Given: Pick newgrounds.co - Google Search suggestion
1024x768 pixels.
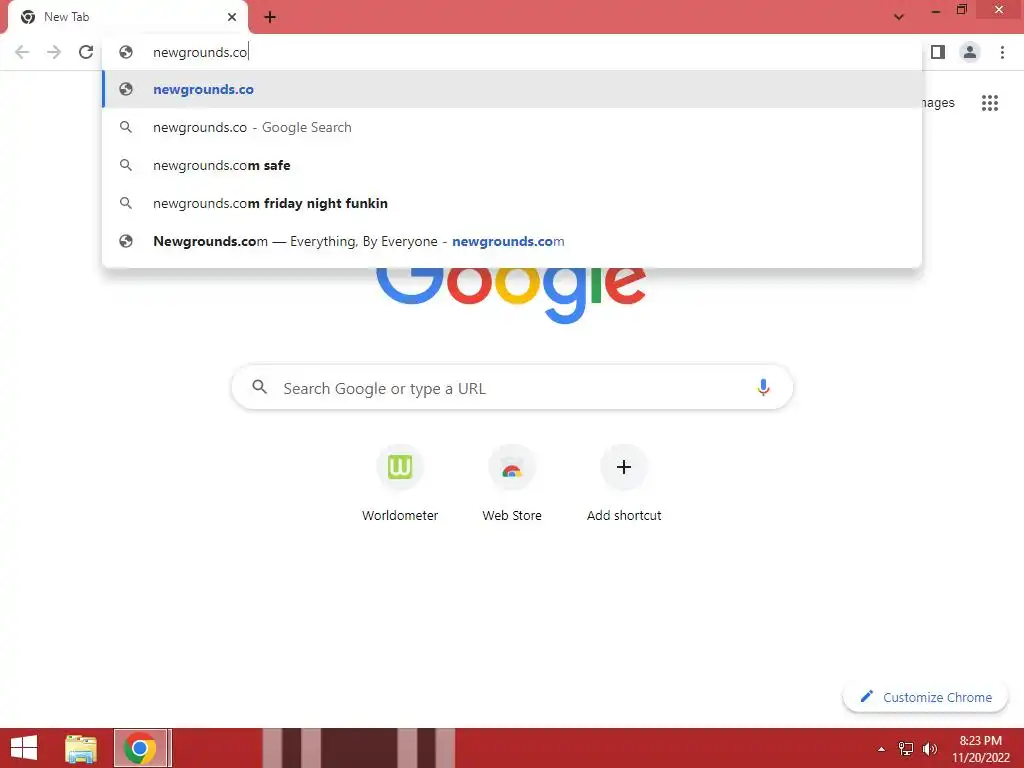Looking at the screenshot, I should [x=512, y=127].
